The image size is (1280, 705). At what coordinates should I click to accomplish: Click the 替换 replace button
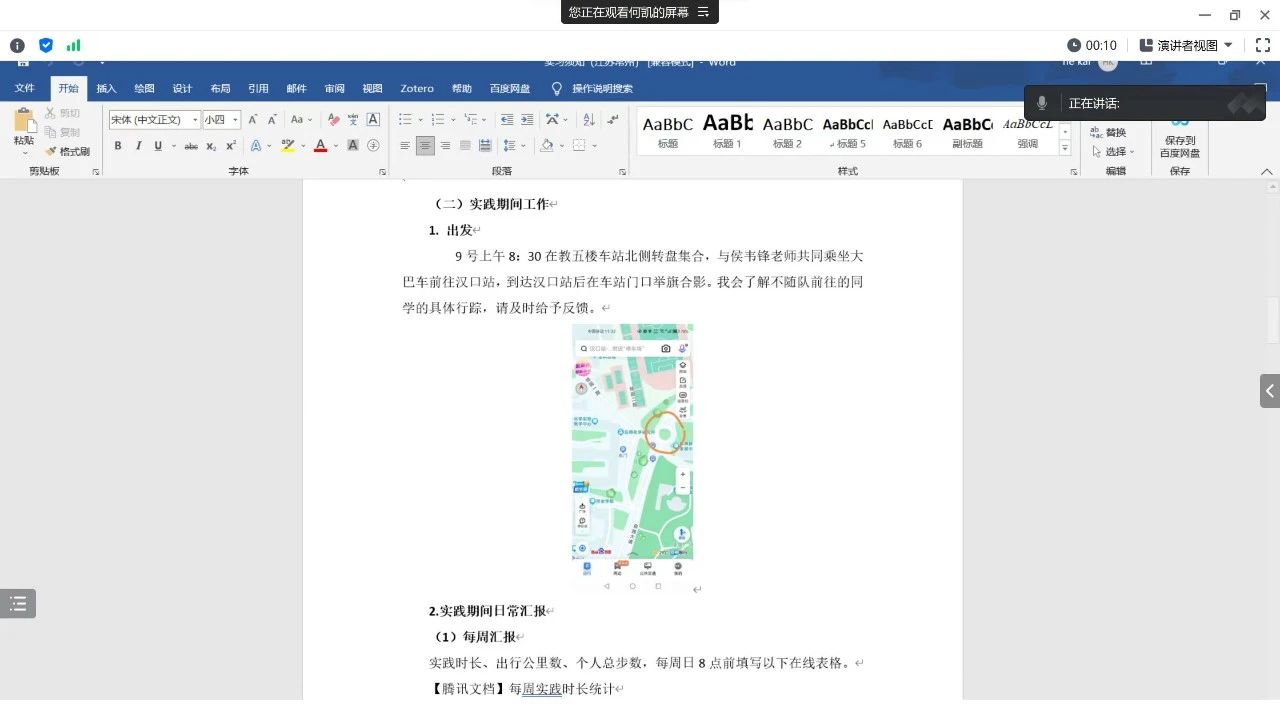pos(1108,133)
